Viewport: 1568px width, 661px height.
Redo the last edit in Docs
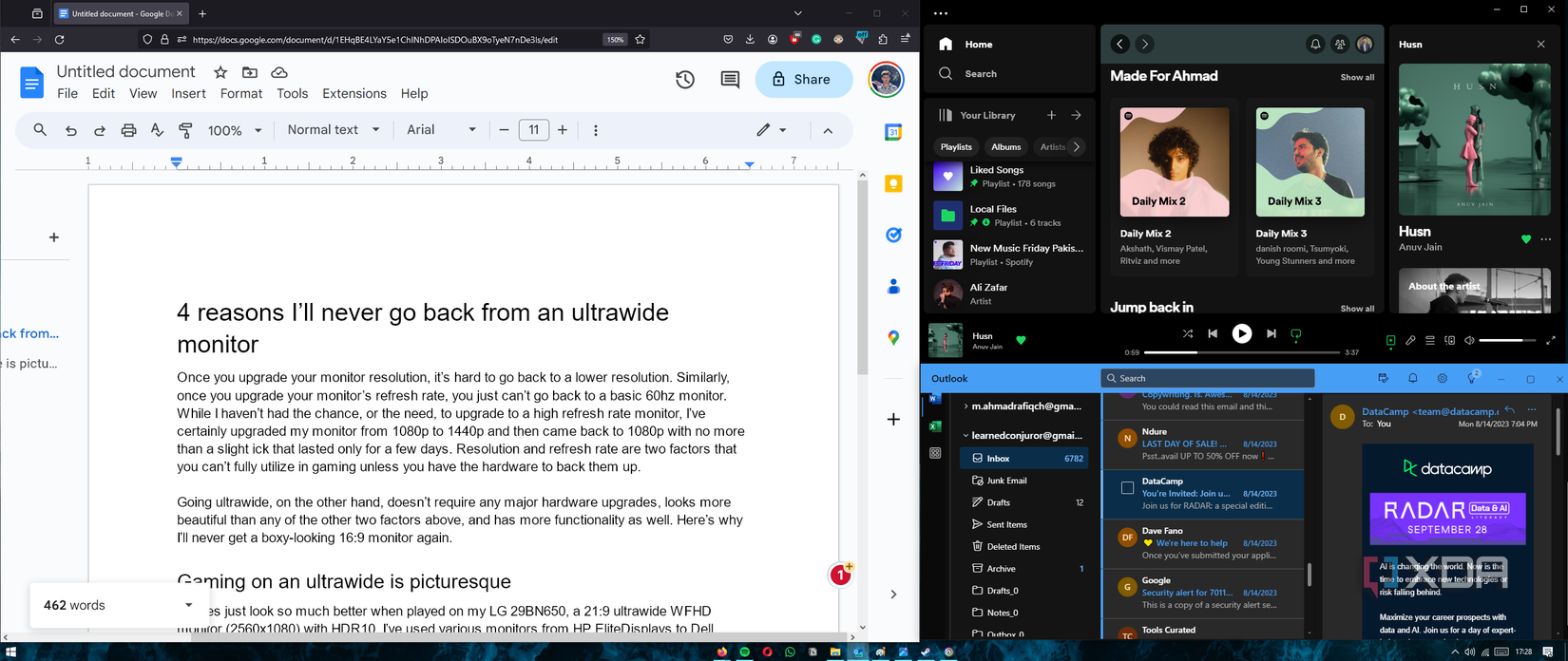99,130
